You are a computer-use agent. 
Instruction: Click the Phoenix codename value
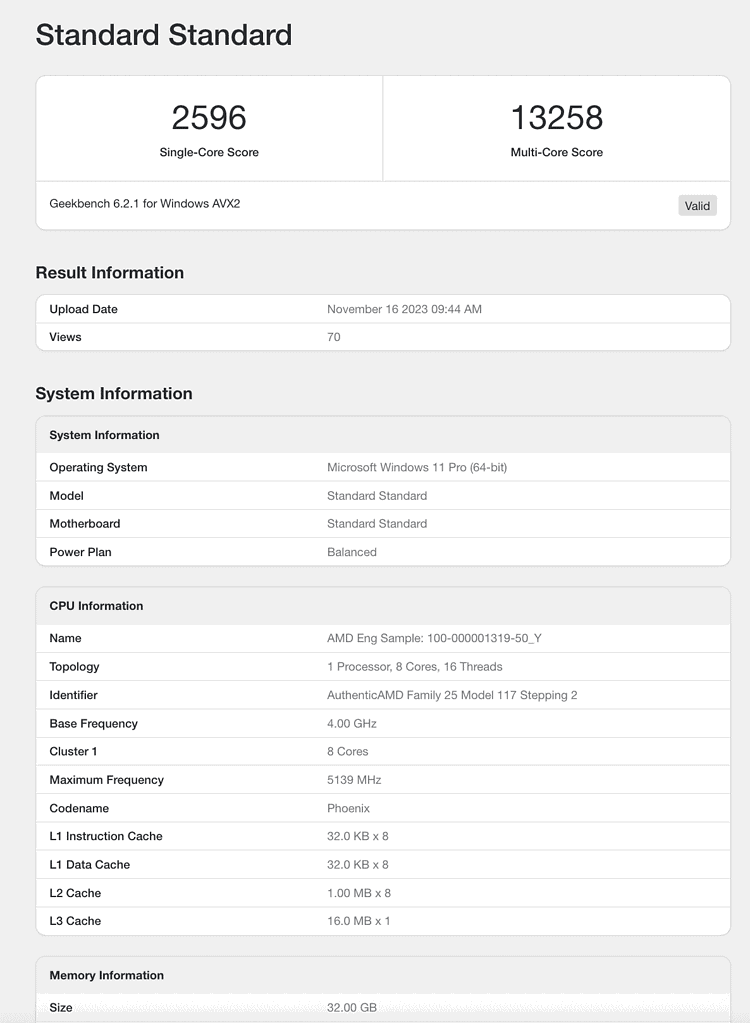(x=348, y=808)
